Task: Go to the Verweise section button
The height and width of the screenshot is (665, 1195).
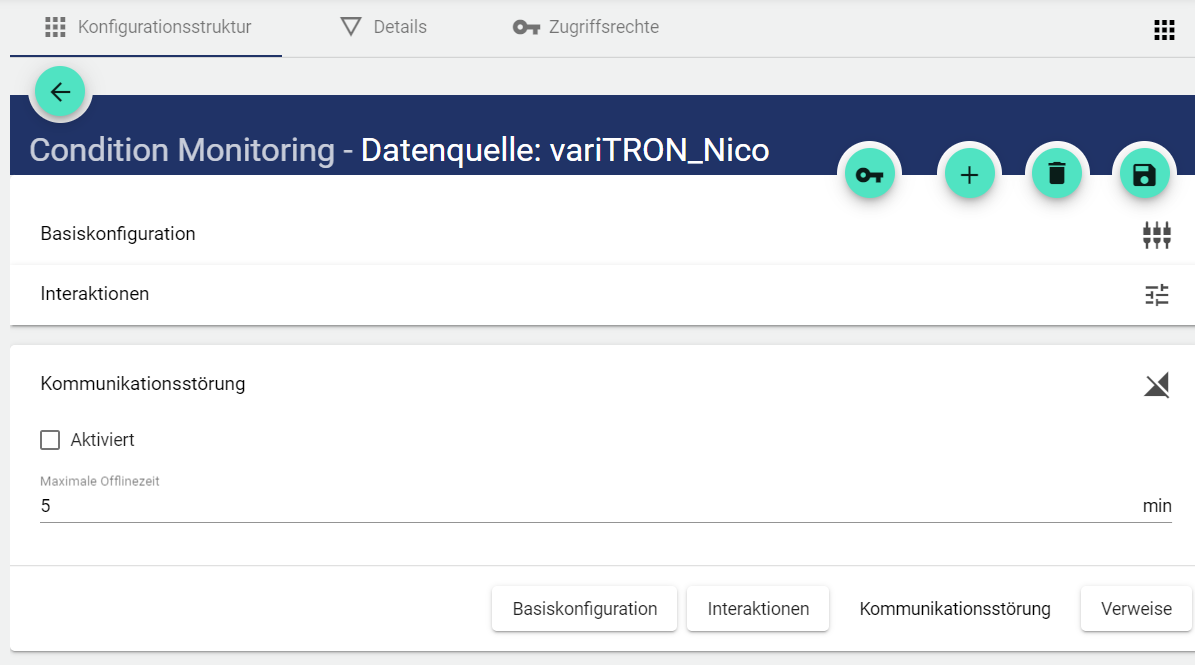Action: (x=1136, y=609)
